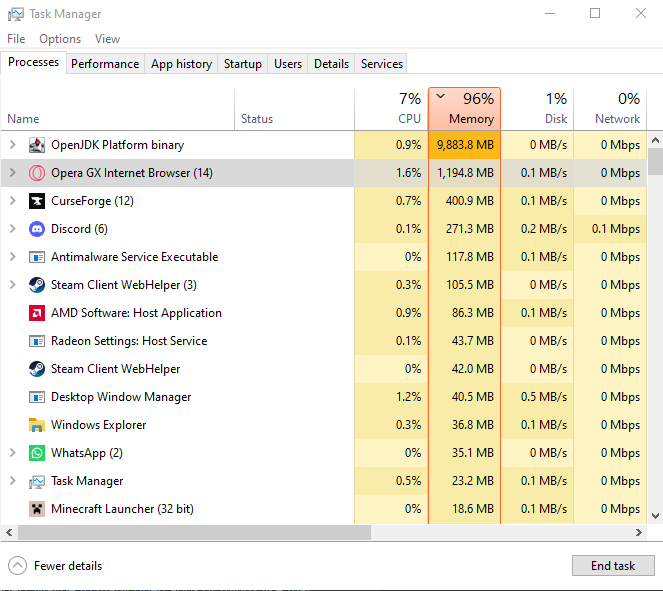
Task: Open the Details tab
Action: tap(332, 64)
